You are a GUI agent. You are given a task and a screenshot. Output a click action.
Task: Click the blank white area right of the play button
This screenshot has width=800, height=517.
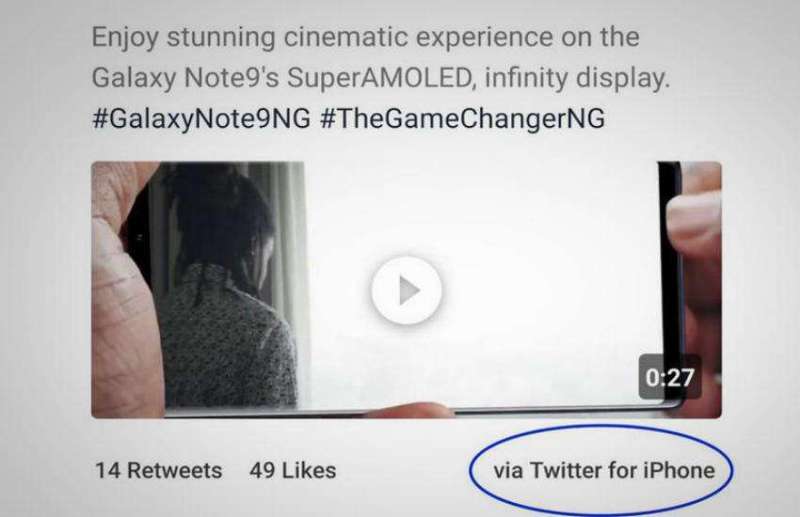pyautogui.click(x=540, y=290)
